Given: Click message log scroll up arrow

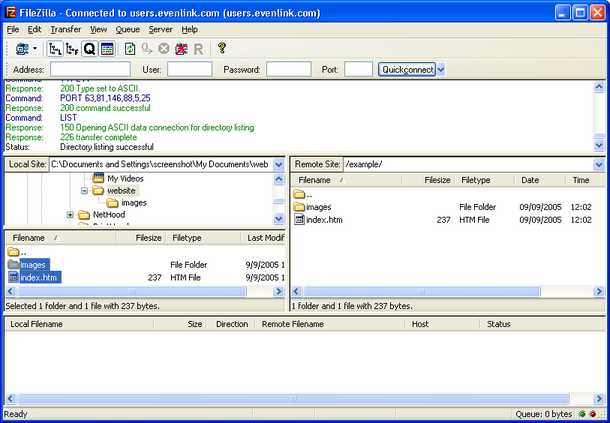Looking at the screenshot, I should (599, 86).
